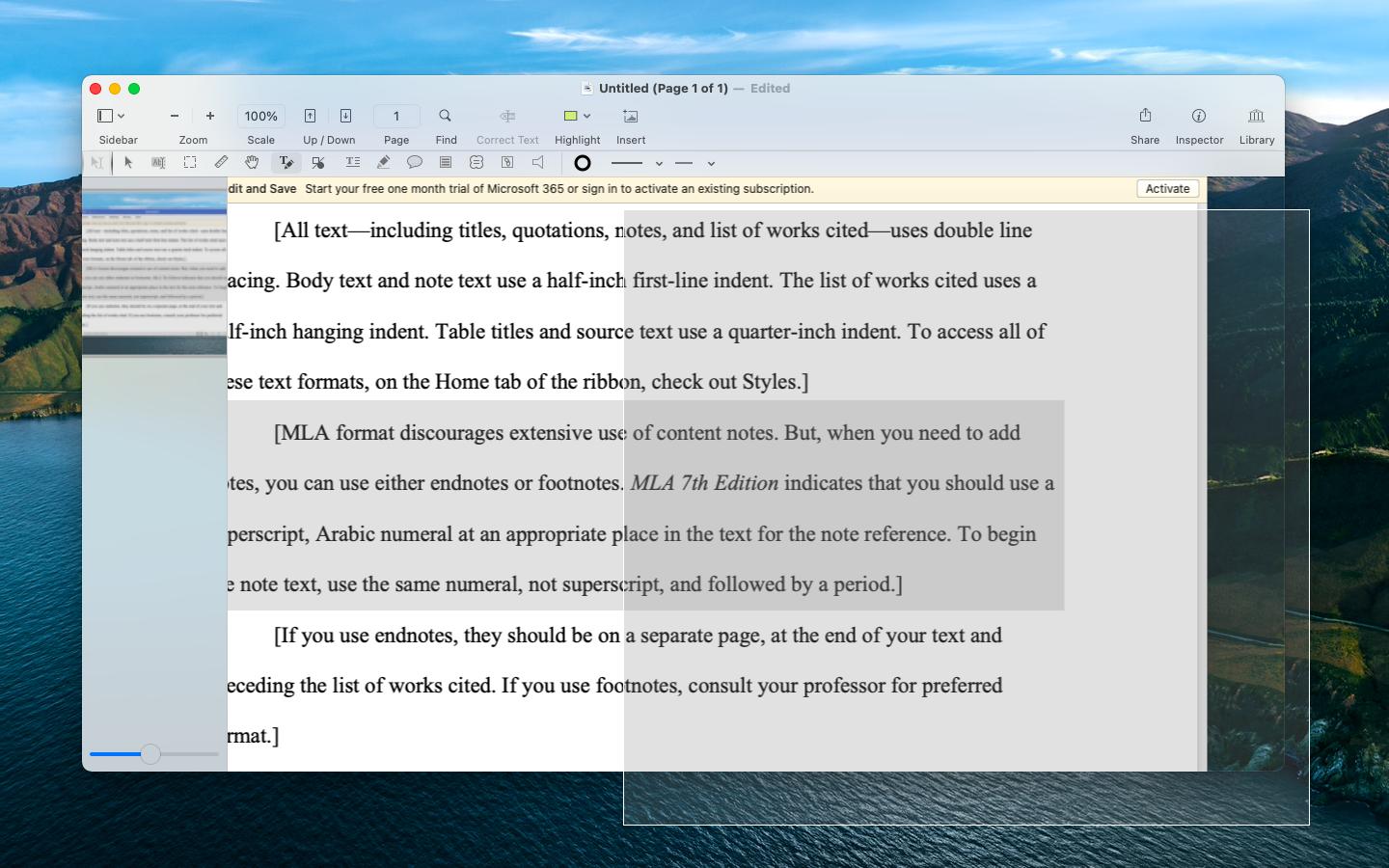
Task: Expand the Sidebar view options chevron
Action: click(x=122, y=116)
